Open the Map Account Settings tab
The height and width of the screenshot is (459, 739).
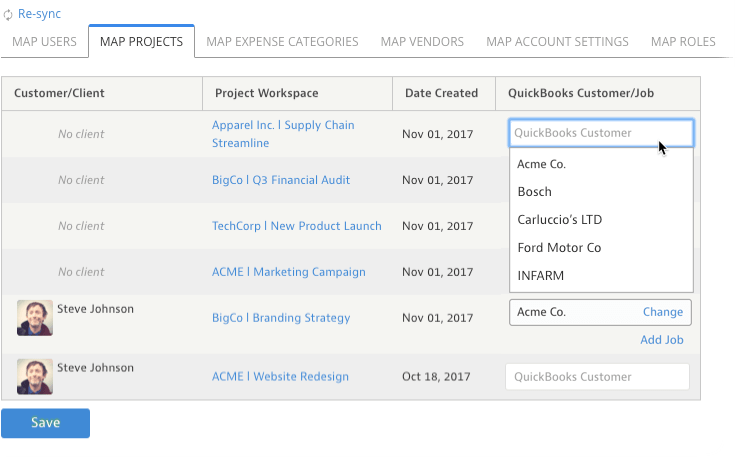click(x=558, y=41)
